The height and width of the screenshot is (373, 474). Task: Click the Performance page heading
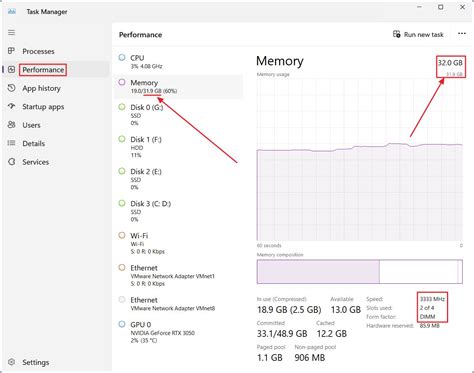pos(140,35)
